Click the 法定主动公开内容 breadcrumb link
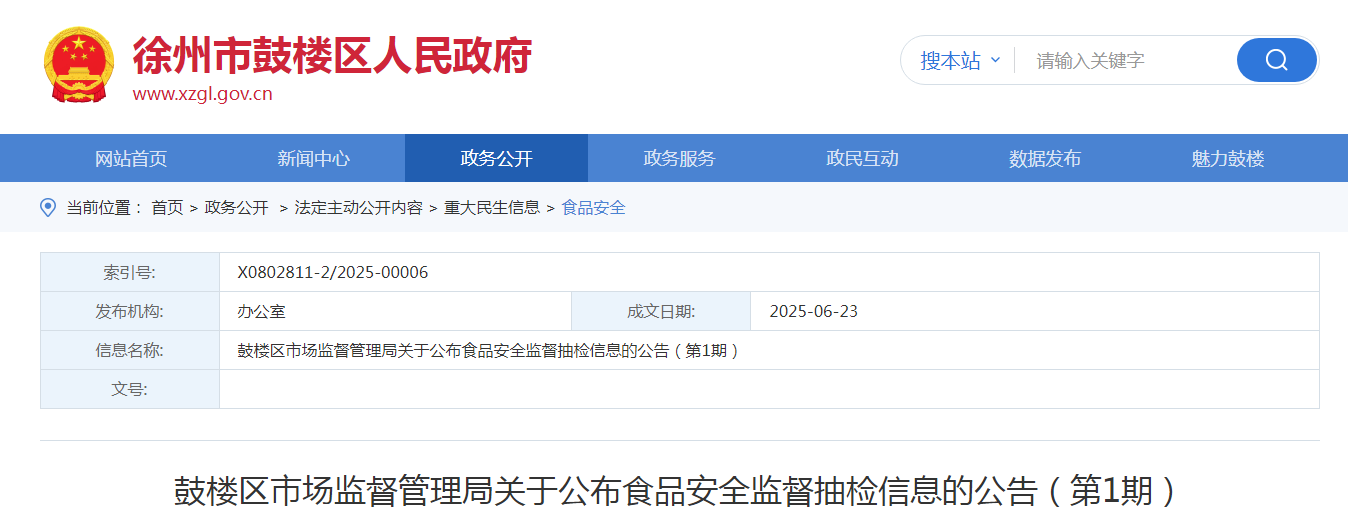Viewport: 1348px width, 518px height. point(358,208)
